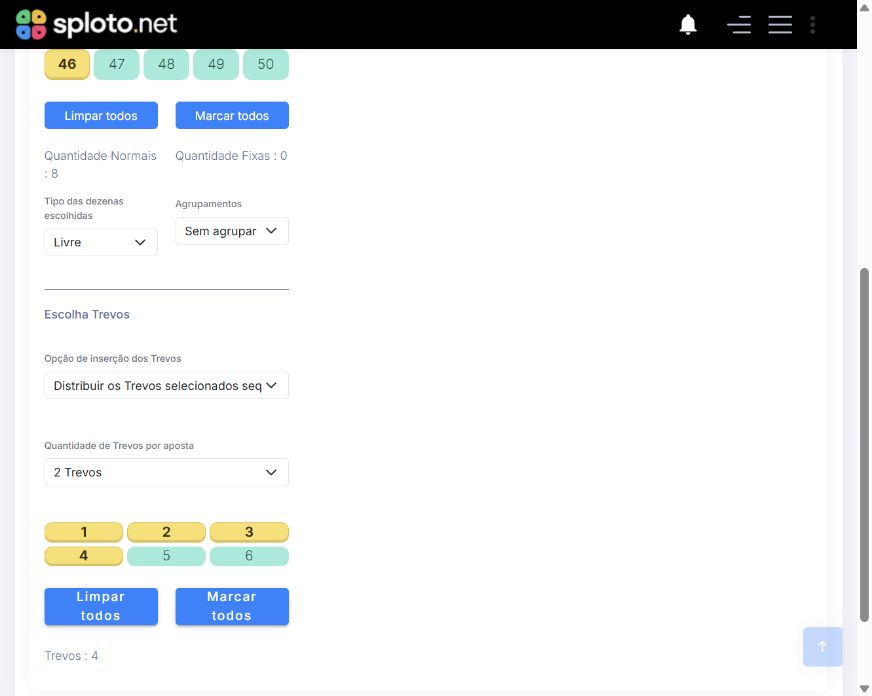Click Limpar todos under the numbers

click(x=101, y=116)
